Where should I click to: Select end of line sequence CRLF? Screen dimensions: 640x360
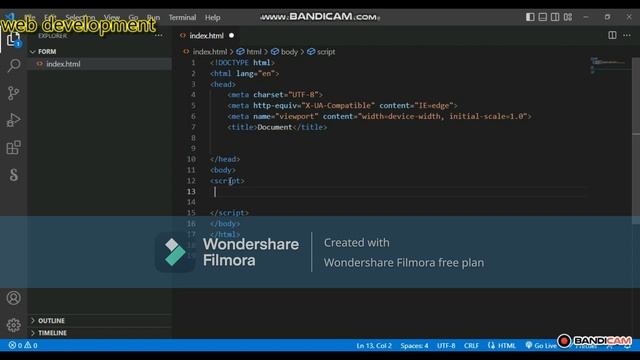click(471, 345)
